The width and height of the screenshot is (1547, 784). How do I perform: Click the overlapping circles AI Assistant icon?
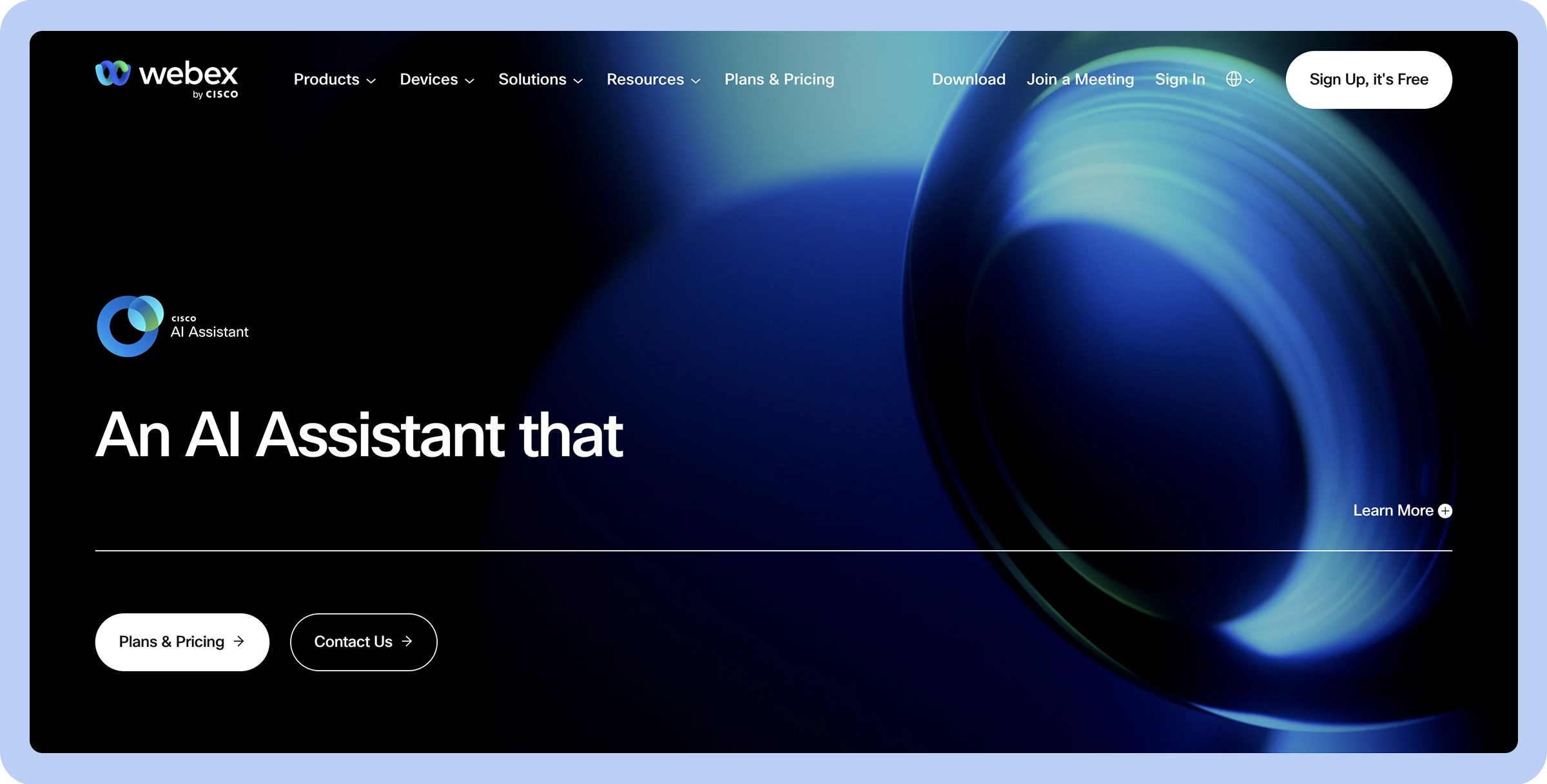(128, 327)
